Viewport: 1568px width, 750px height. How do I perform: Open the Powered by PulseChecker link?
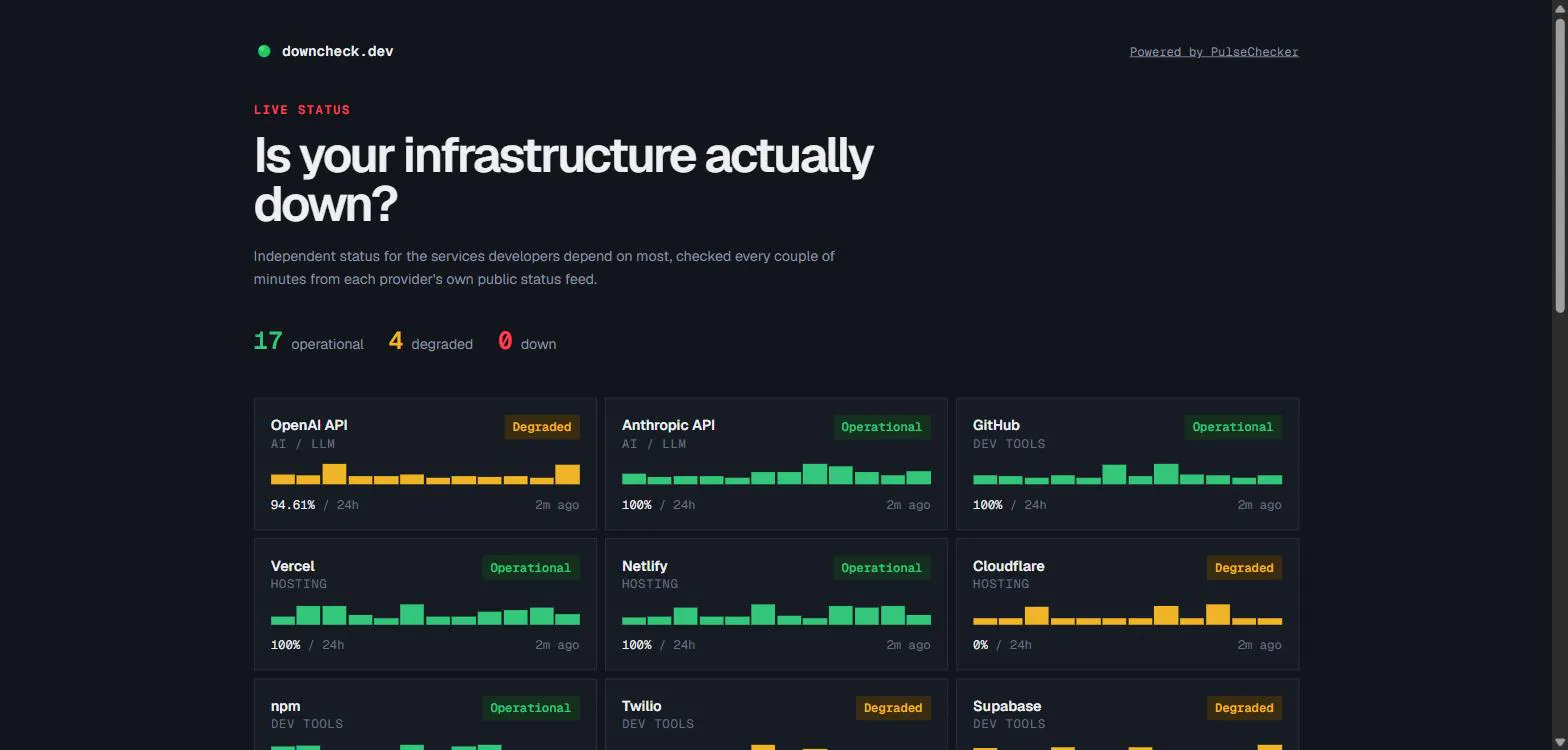pyautogui.click(x=1214, y=52)
